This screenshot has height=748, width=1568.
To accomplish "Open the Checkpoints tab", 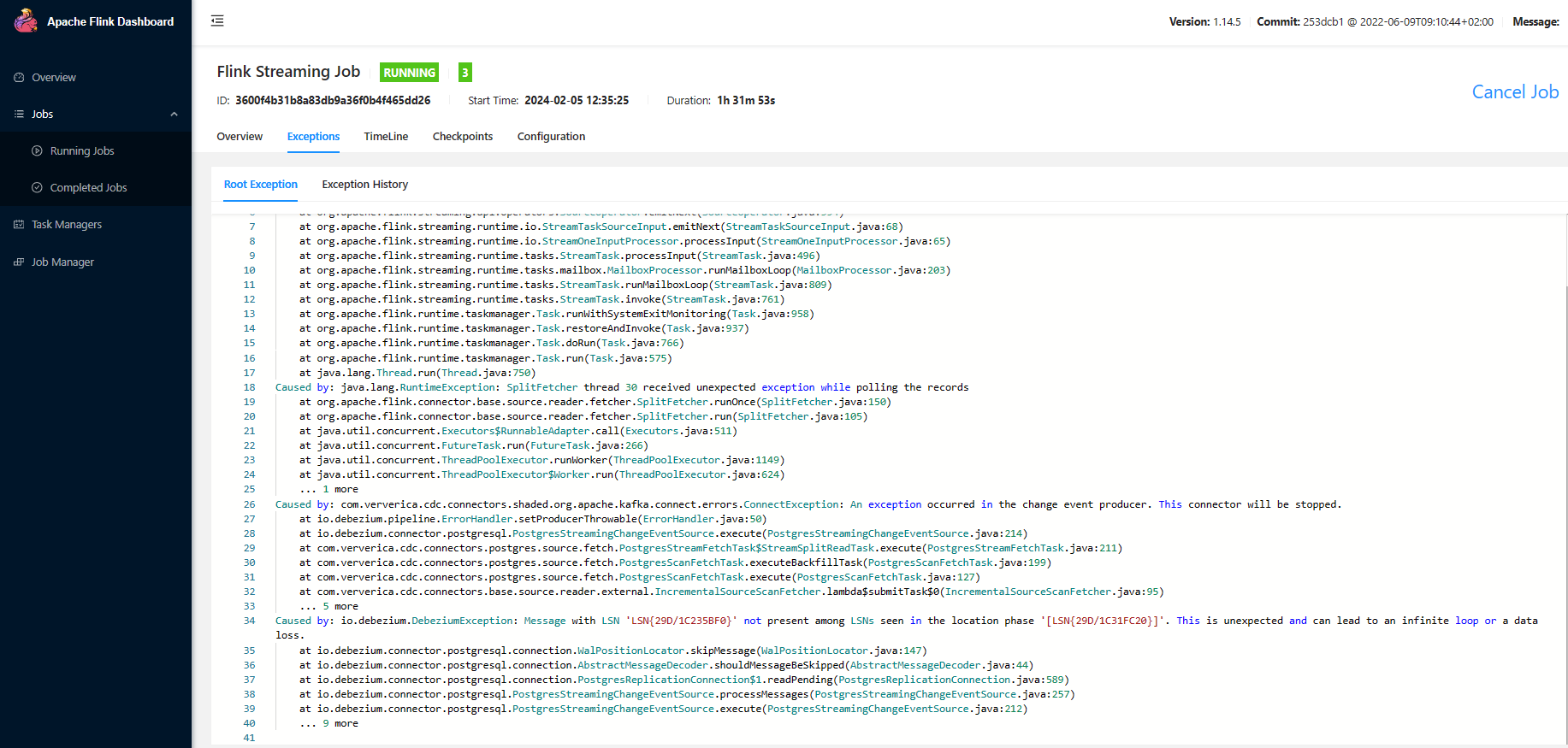I will (463, 136).
